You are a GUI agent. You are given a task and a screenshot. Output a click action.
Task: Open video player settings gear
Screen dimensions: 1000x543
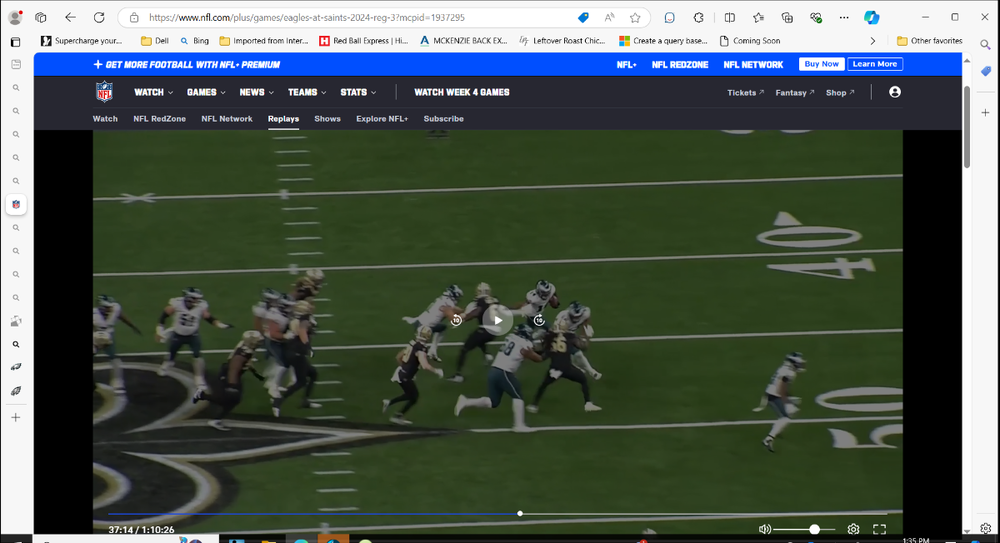pos(853,529)
